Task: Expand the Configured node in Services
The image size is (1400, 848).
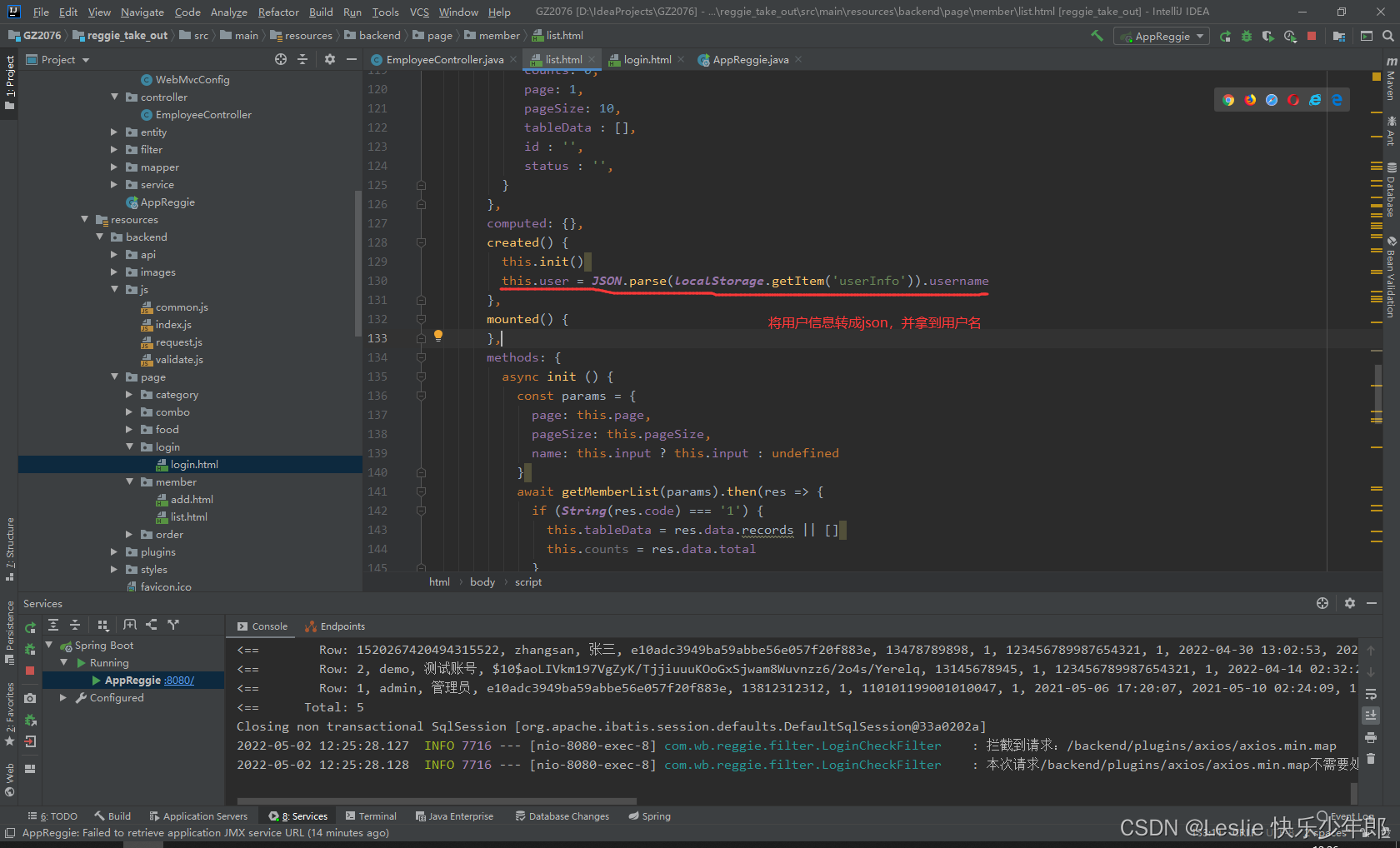Action: 63,697
